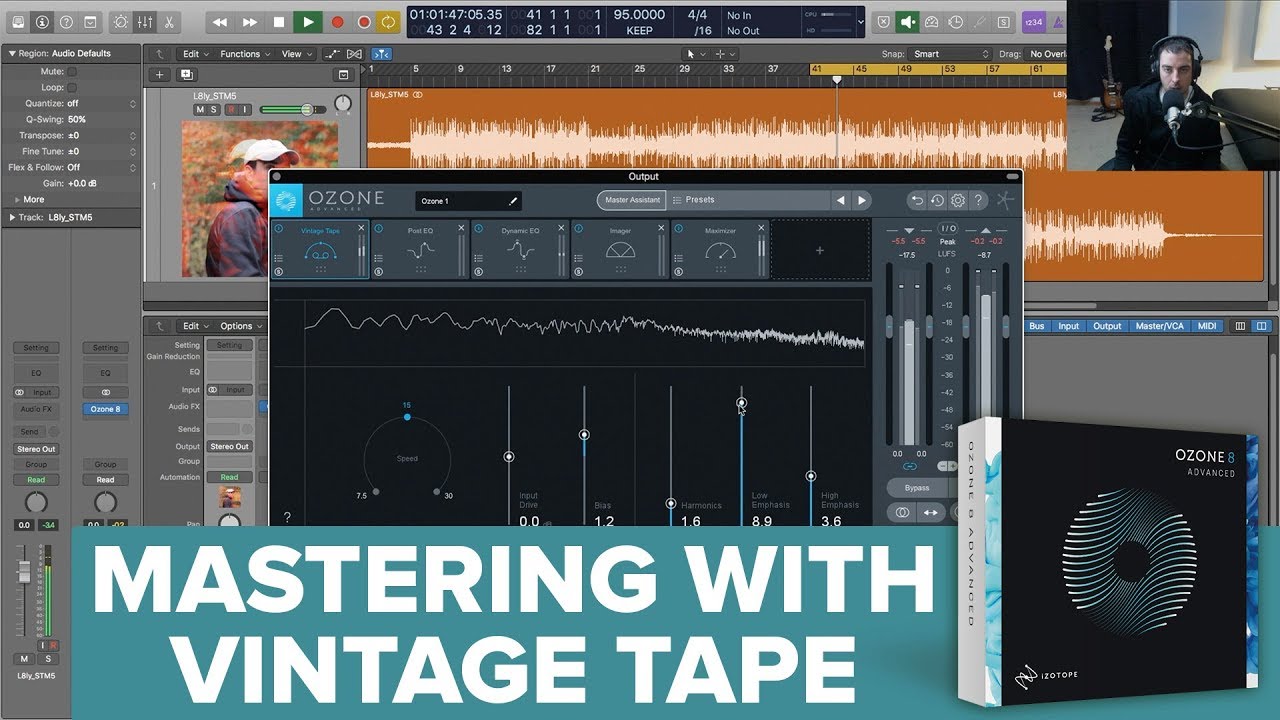Show the Mixer faders icon
Image resolution: width=1280 pixels, height=720 pixels.
click(x=145, y=21)
